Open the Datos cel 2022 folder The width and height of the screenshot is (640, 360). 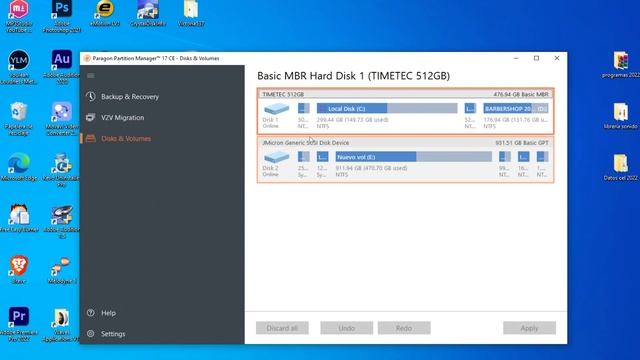[x=620, y=167]
